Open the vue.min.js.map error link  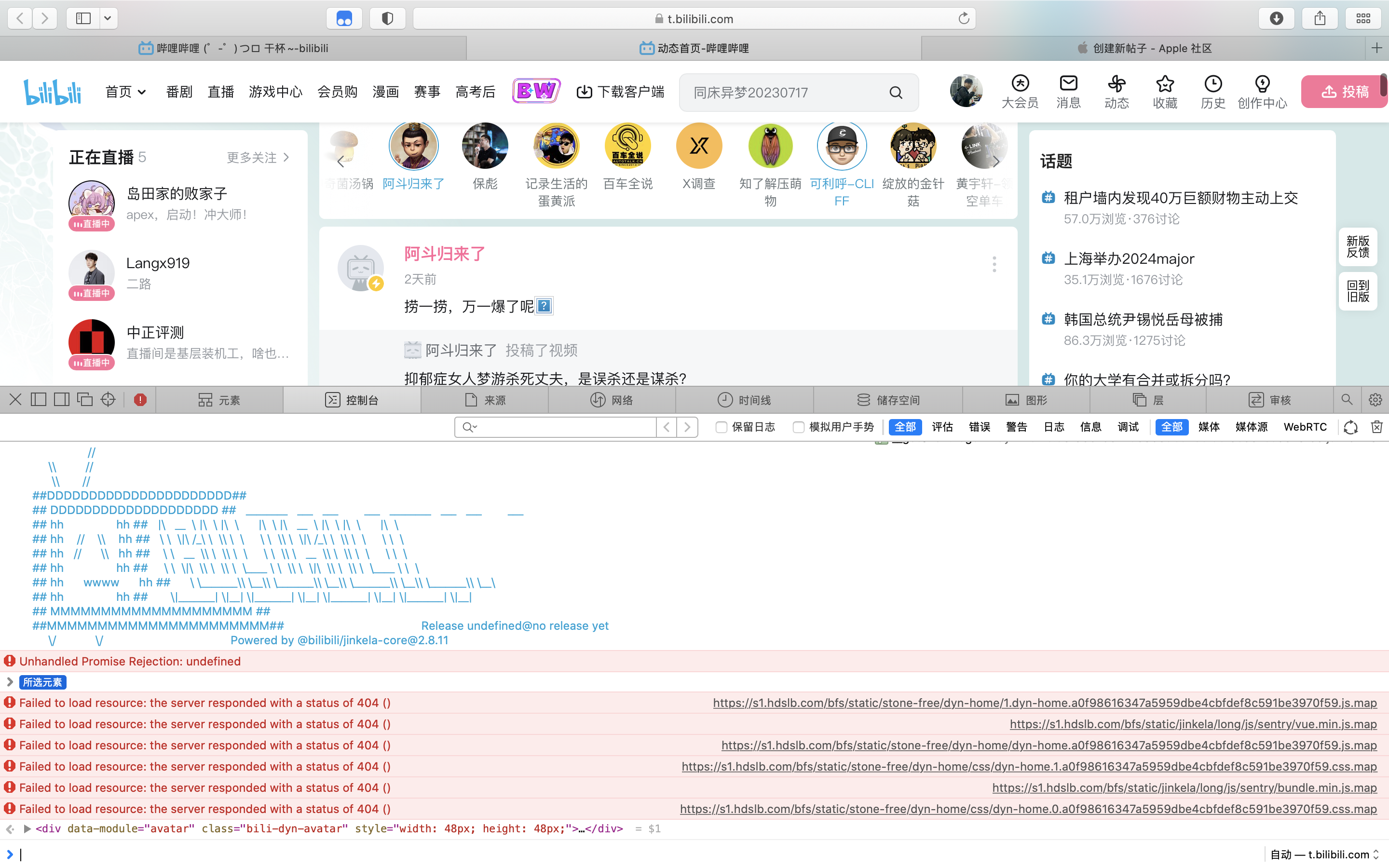pyautogui.click(x=1193, y=724)
